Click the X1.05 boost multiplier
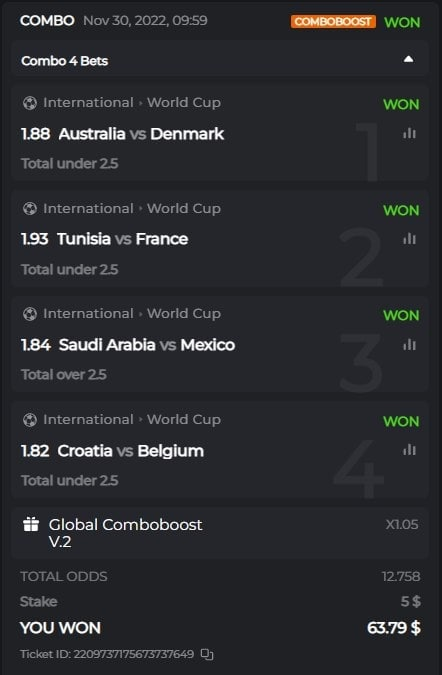 point(402,524)
